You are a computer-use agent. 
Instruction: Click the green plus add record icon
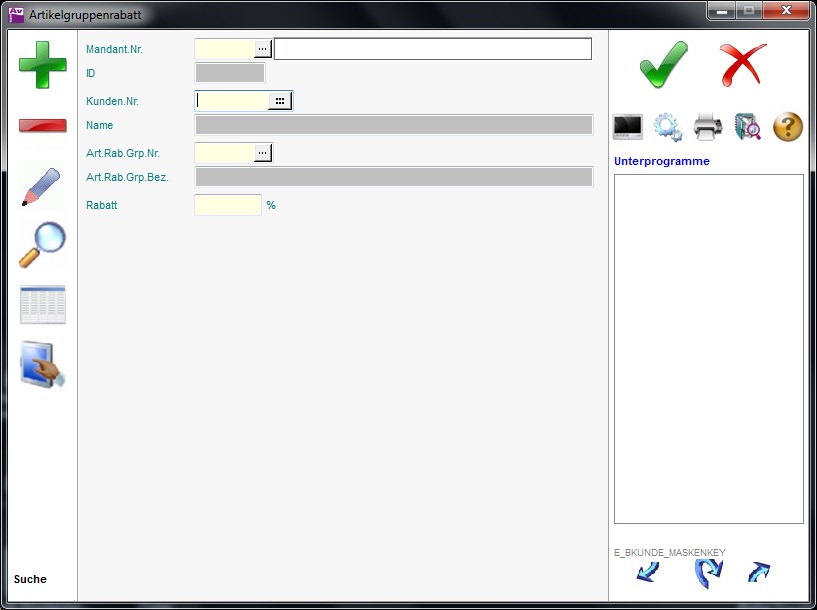[42, 65]
